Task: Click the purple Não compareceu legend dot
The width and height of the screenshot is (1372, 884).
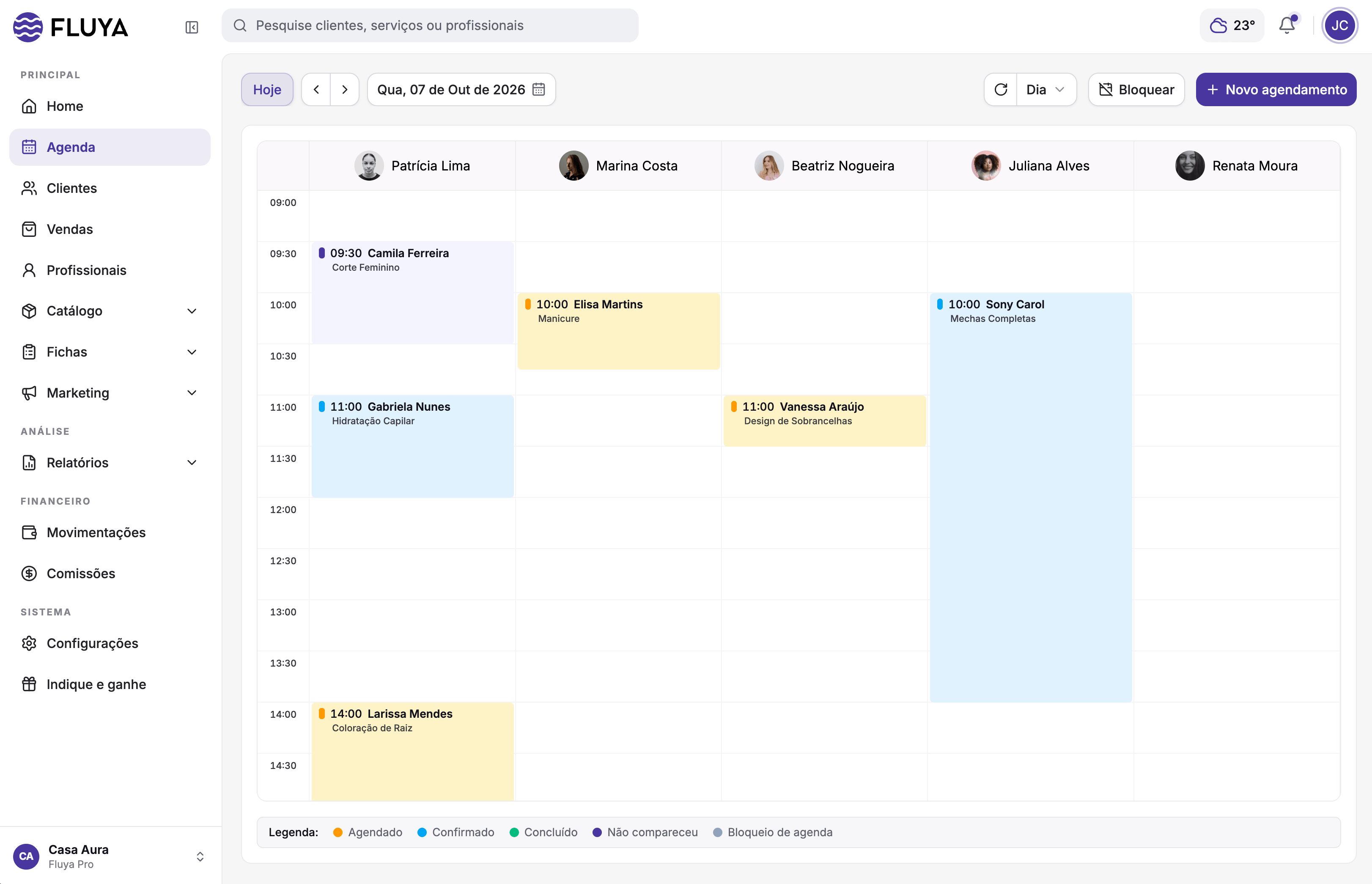Action: click(x=597, y=832)
